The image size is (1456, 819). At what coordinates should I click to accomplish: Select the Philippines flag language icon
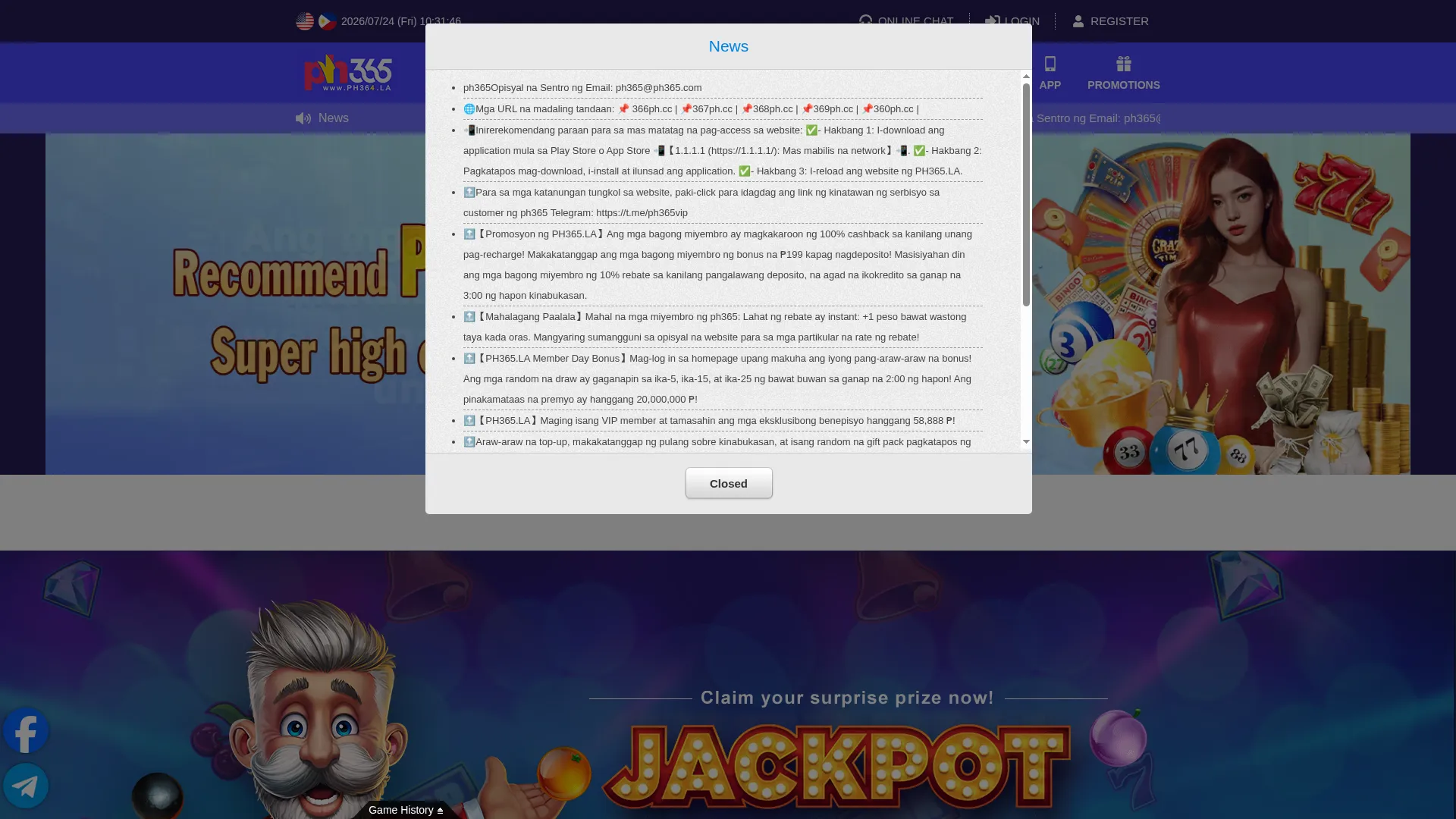(x=328, y=21)
